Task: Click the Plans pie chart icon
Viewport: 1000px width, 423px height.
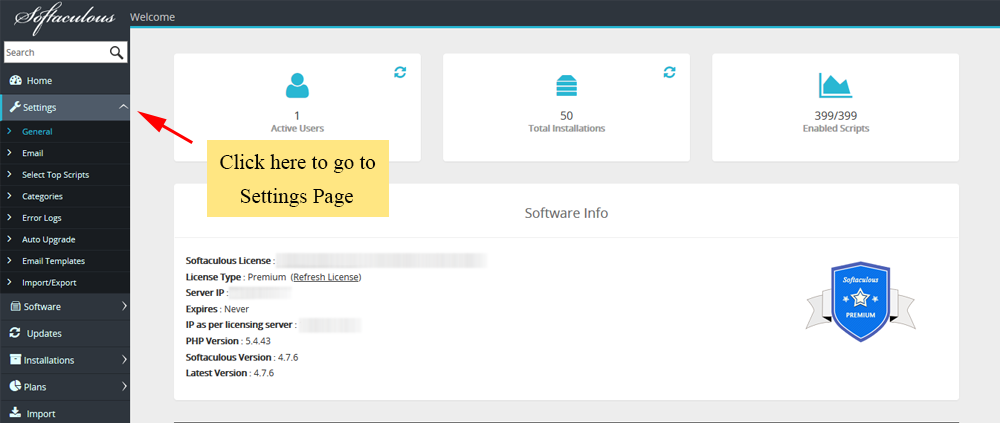Action: coord(15,386)
